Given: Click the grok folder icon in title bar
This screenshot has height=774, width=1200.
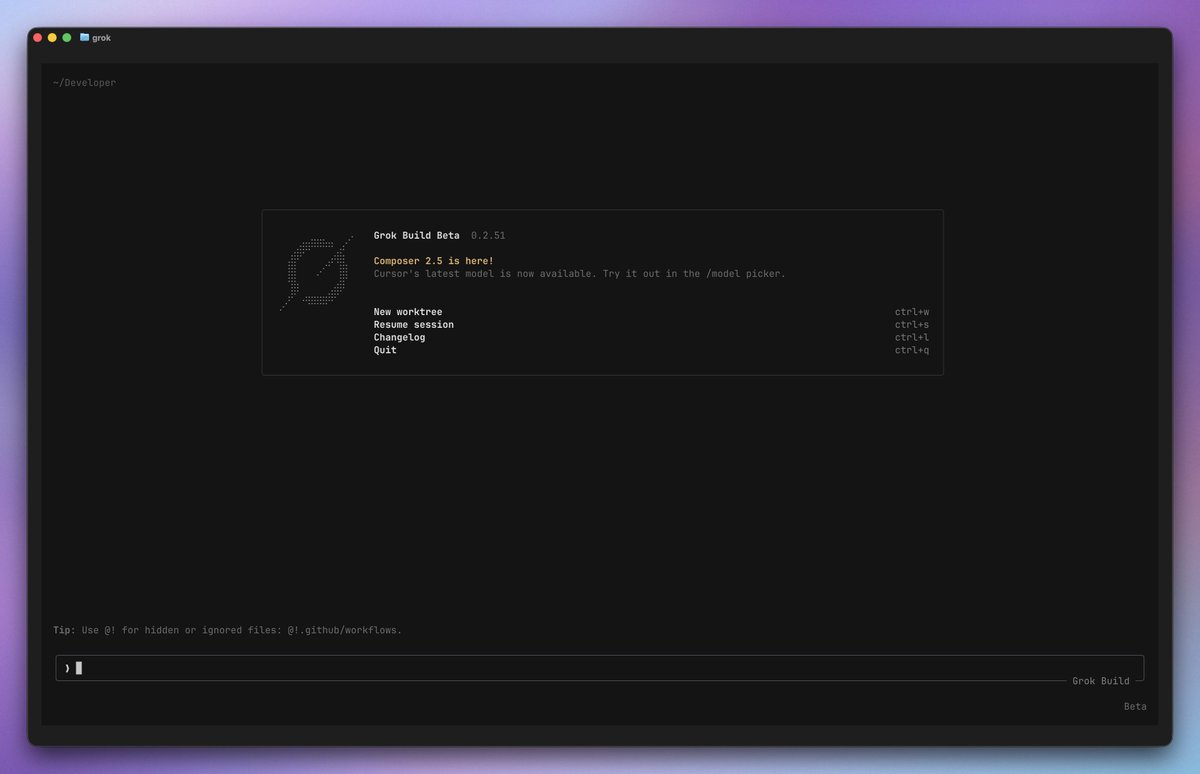Looking at the screenshot, I should click(85, 37).
